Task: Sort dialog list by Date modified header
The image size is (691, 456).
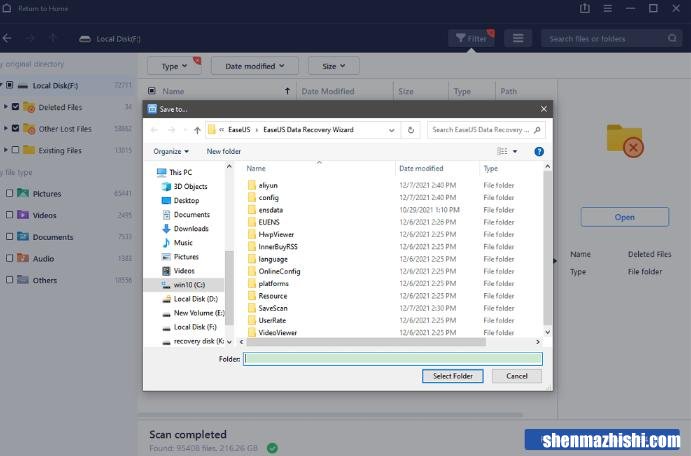Action: pos(421,168)
